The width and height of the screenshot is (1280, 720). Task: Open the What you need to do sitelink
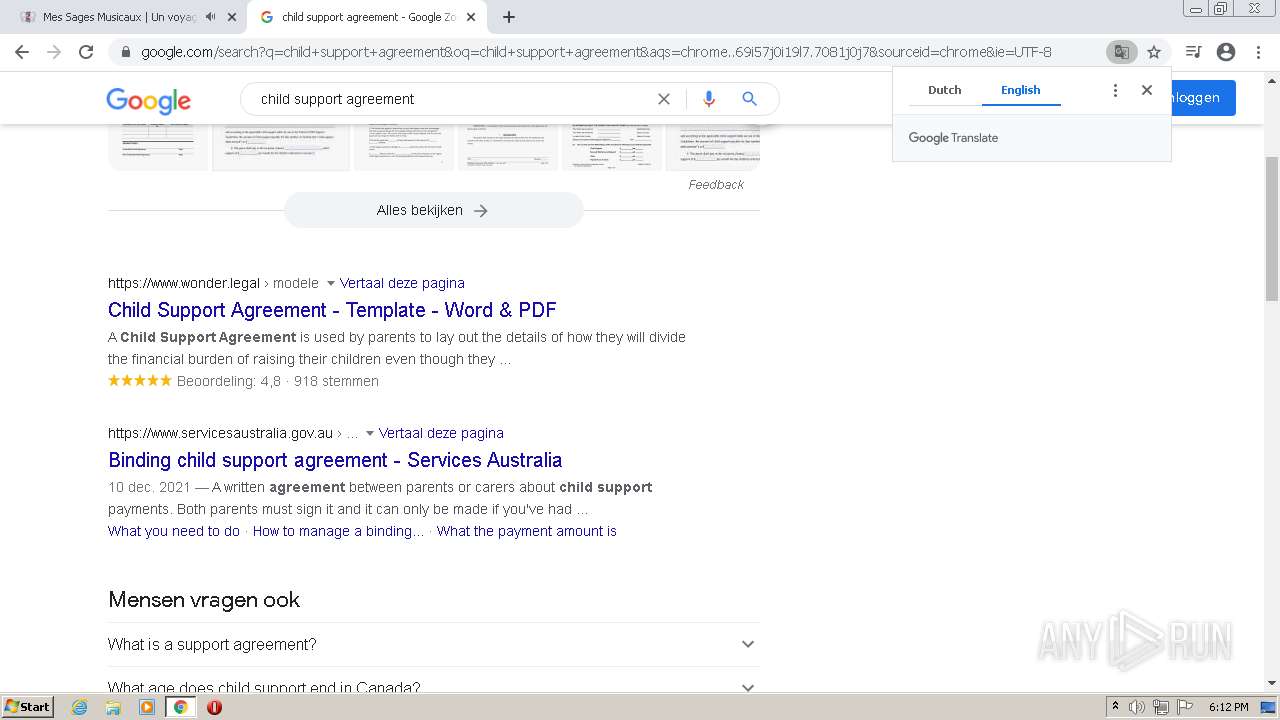pos(174,531)
